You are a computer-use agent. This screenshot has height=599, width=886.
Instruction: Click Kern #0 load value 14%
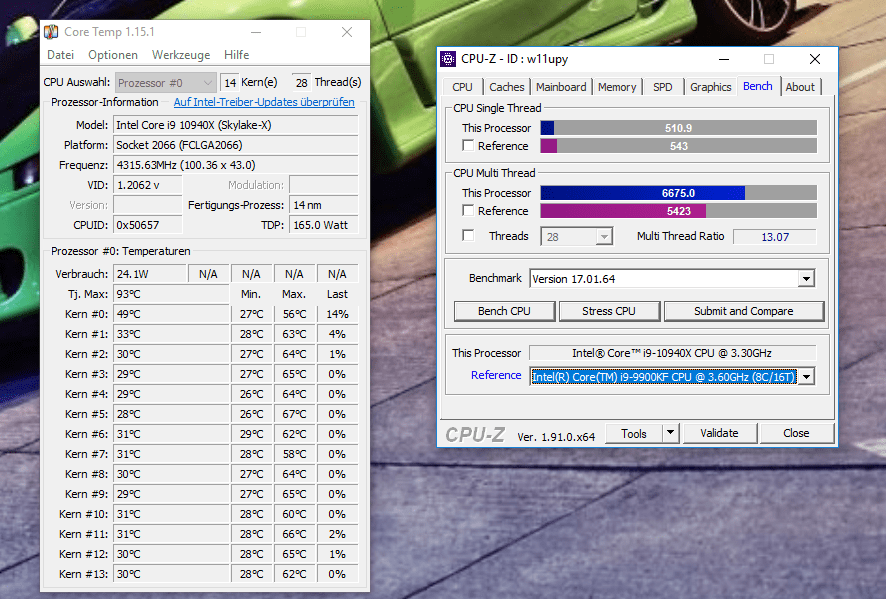337,314
